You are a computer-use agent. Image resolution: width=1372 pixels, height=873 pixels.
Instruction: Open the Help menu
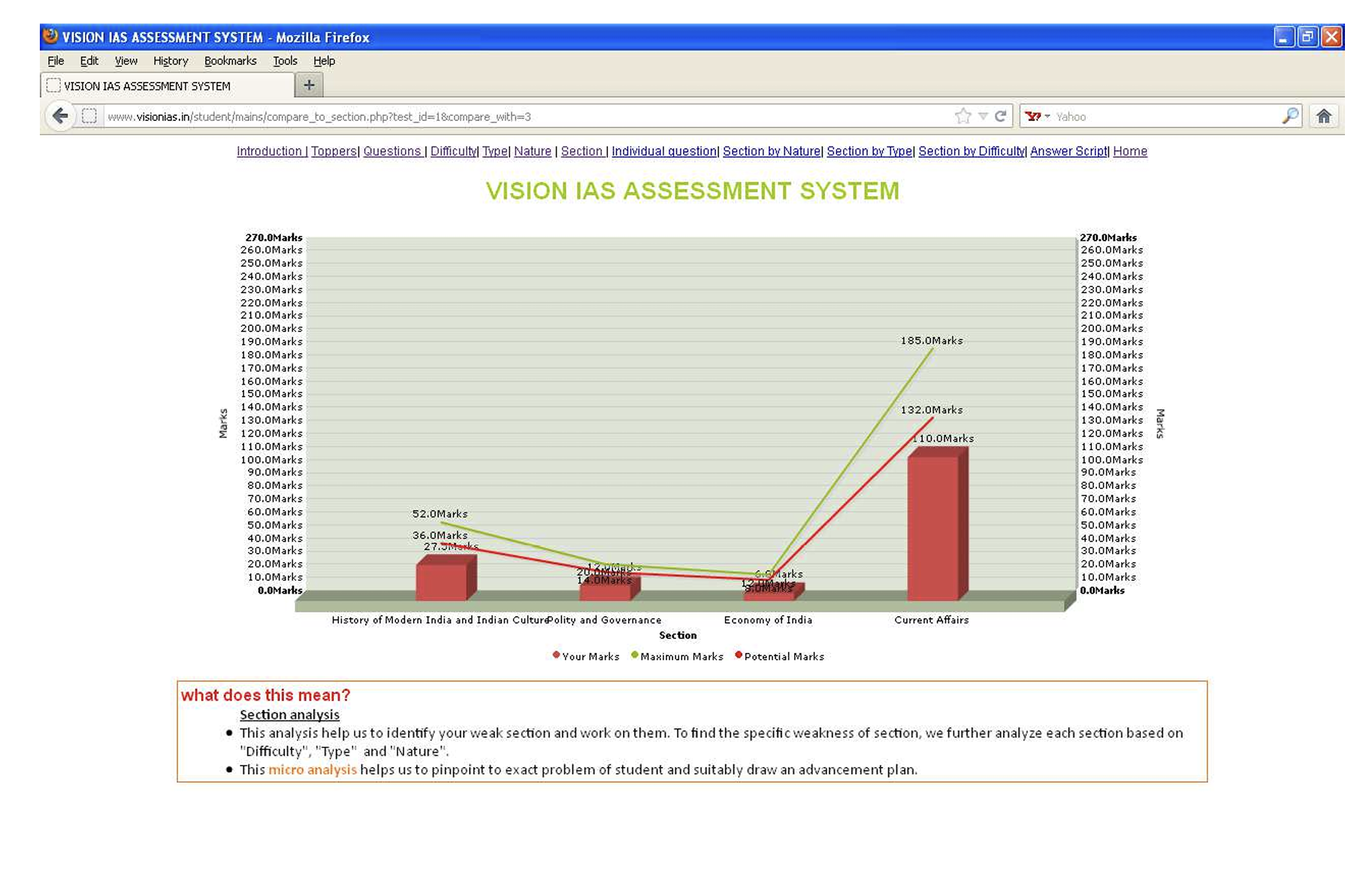point(324,61)
